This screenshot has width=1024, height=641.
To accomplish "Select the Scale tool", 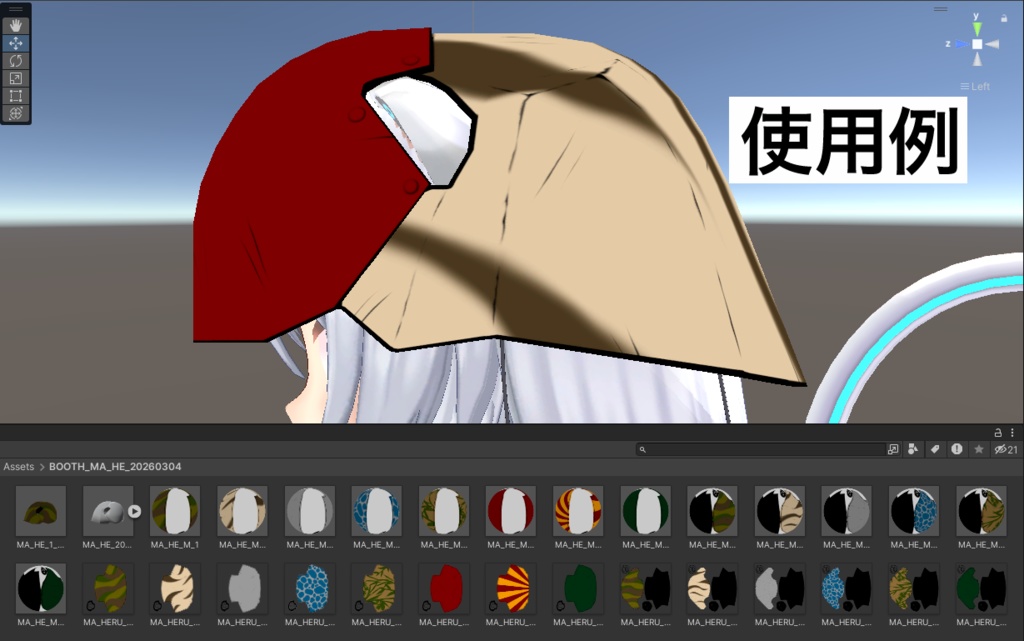I will [15, 78].
